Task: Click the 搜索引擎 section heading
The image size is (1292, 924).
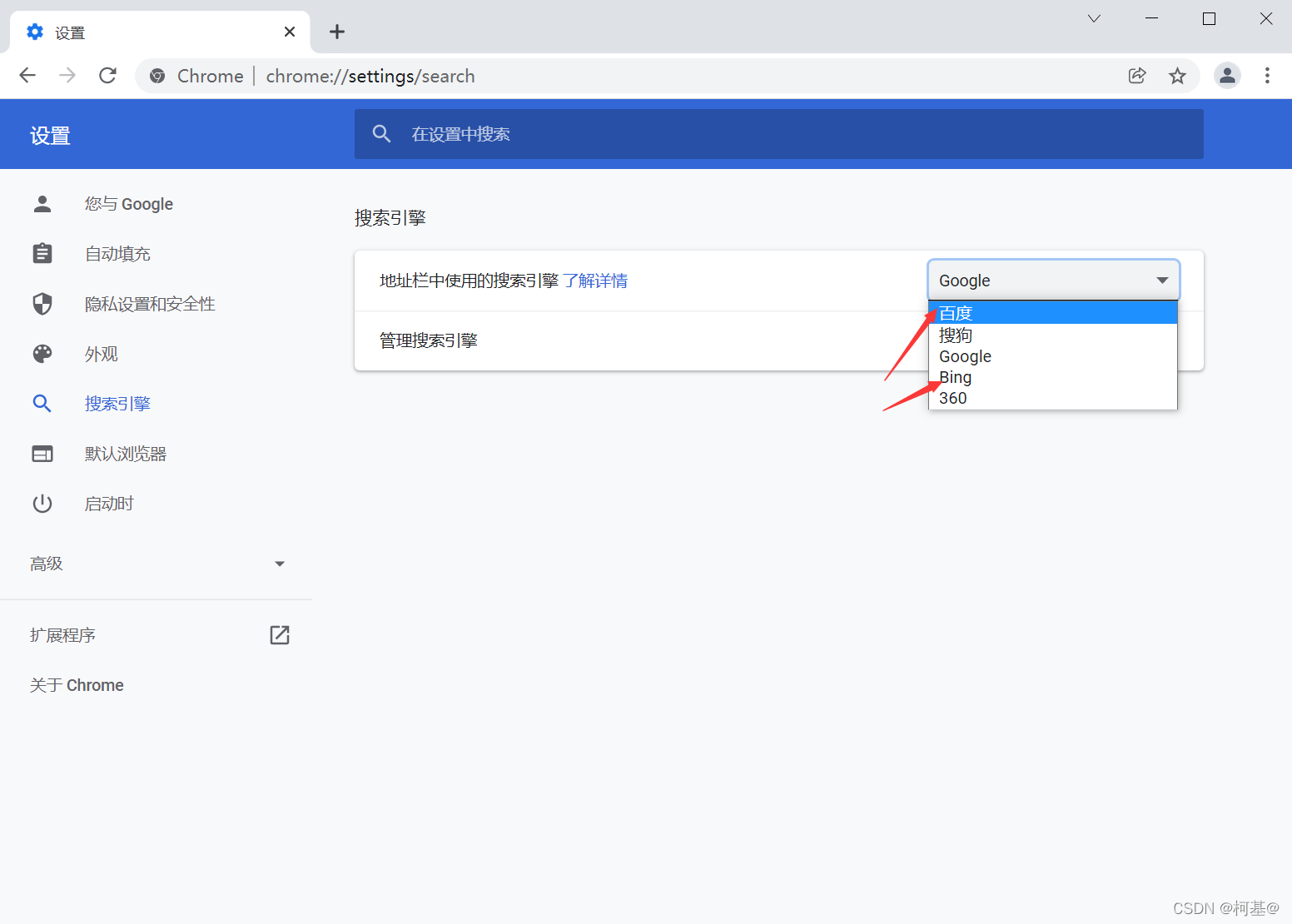Action: pyautogui.click(x=390, y=218)
